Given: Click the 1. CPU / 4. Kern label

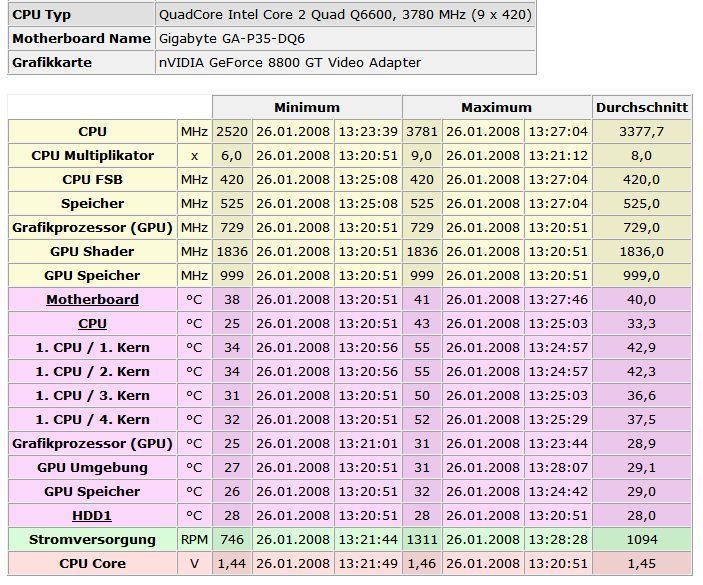Looking at the screenshot, I should pyautogui.click(x=92, y=420).
